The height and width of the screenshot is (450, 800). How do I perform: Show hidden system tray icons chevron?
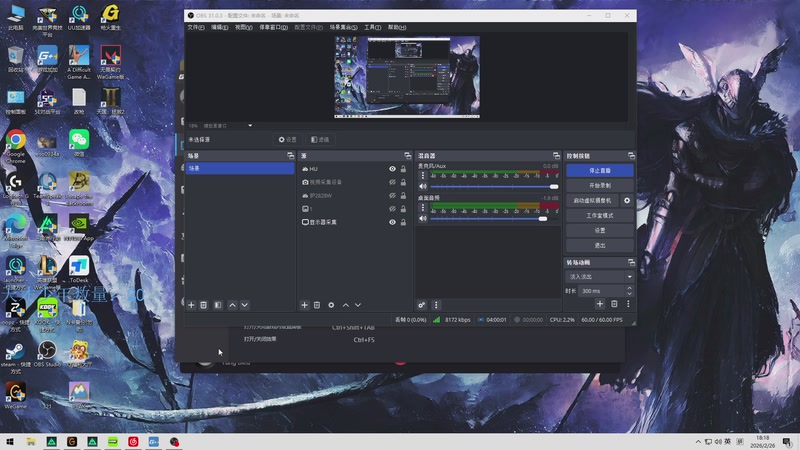698,442
